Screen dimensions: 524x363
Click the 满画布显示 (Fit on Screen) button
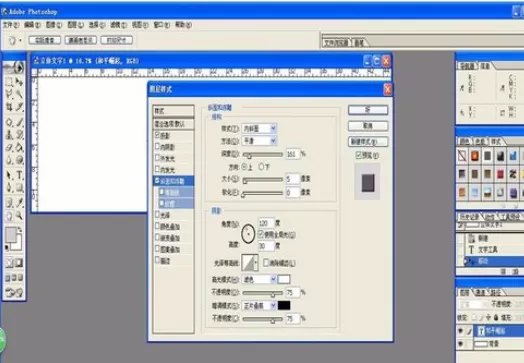pyautogui.click(x=81, y=40)
